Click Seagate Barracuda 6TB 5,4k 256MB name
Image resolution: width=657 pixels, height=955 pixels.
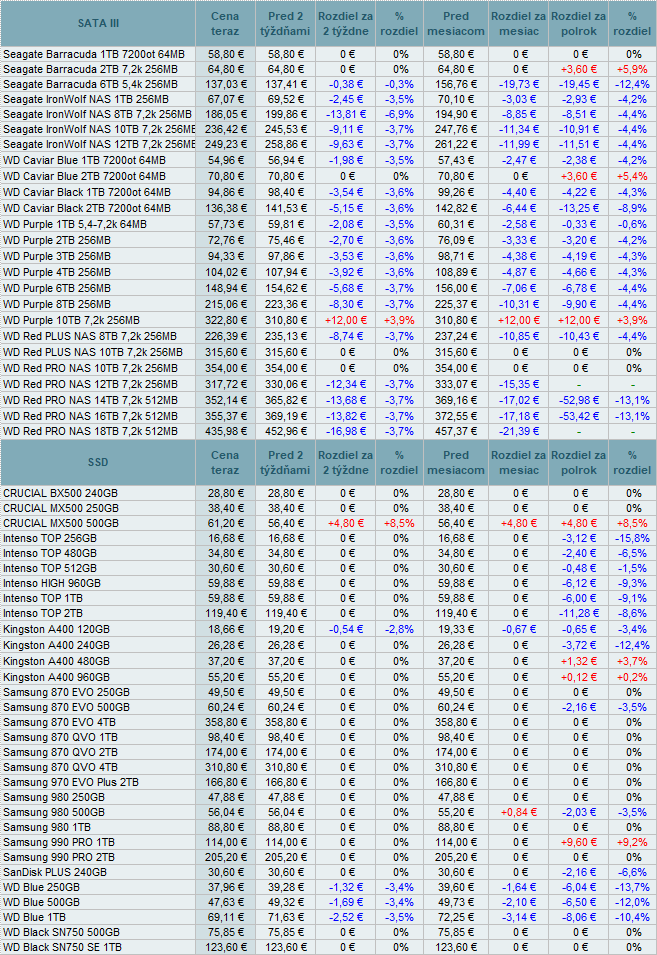pos(90,84)
